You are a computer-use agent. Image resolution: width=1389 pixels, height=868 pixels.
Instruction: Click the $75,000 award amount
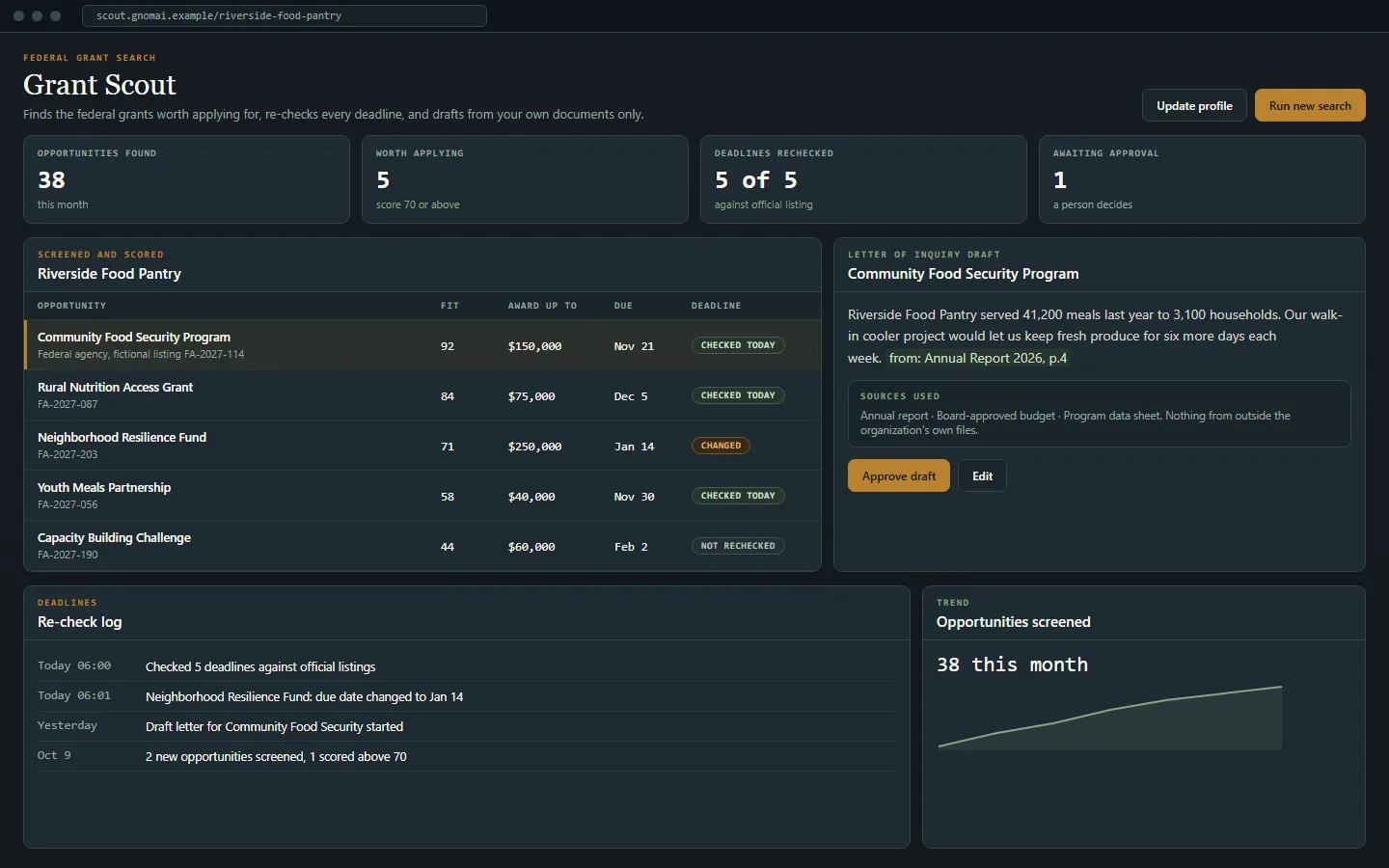(x=531, y=396)
